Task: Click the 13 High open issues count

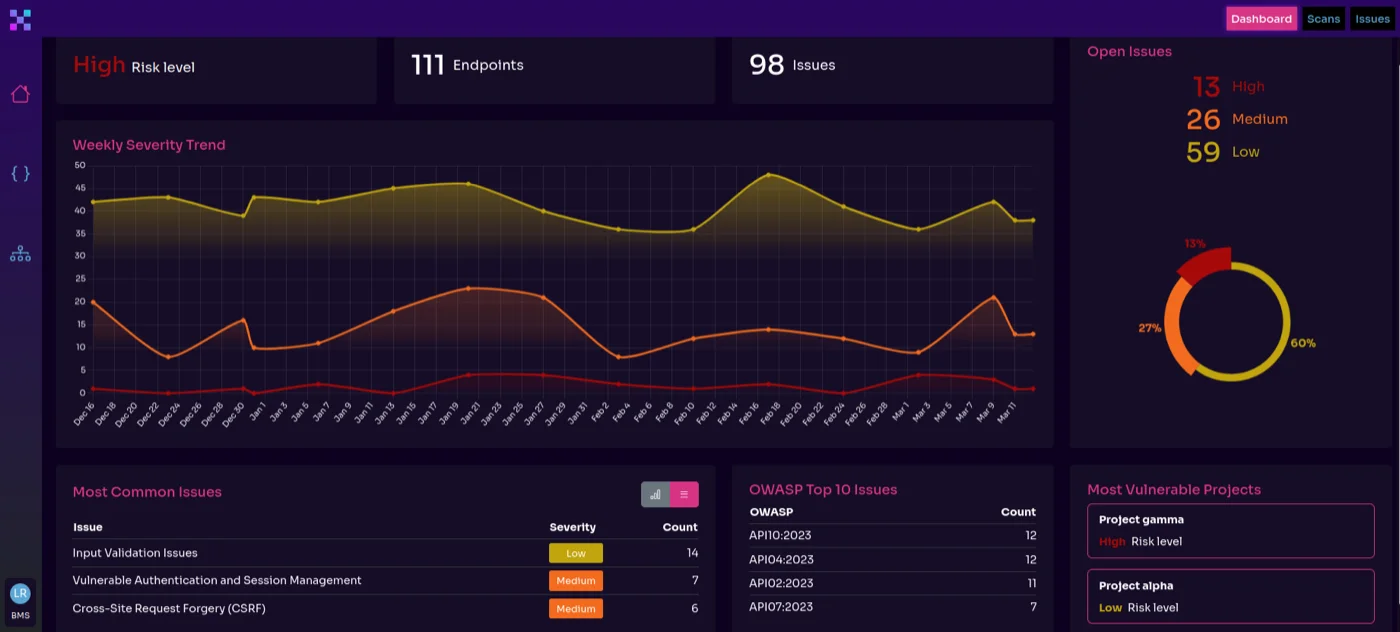Action: 1207,87
